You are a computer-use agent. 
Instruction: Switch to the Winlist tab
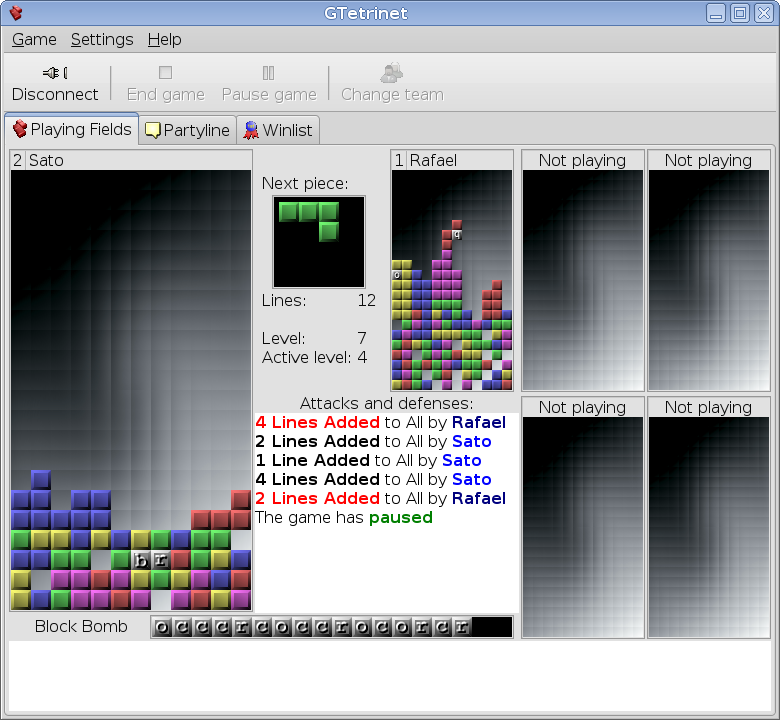click(x=278, y=130)
